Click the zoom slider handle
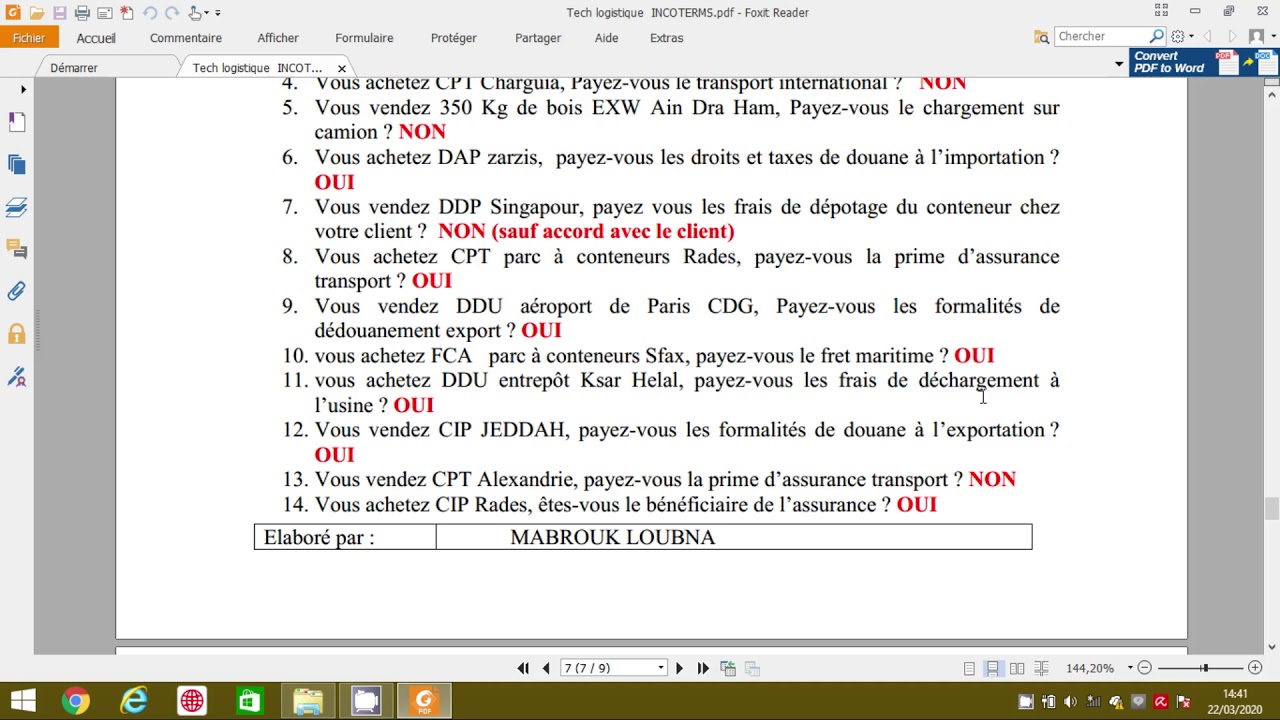 click(1205, 668)
